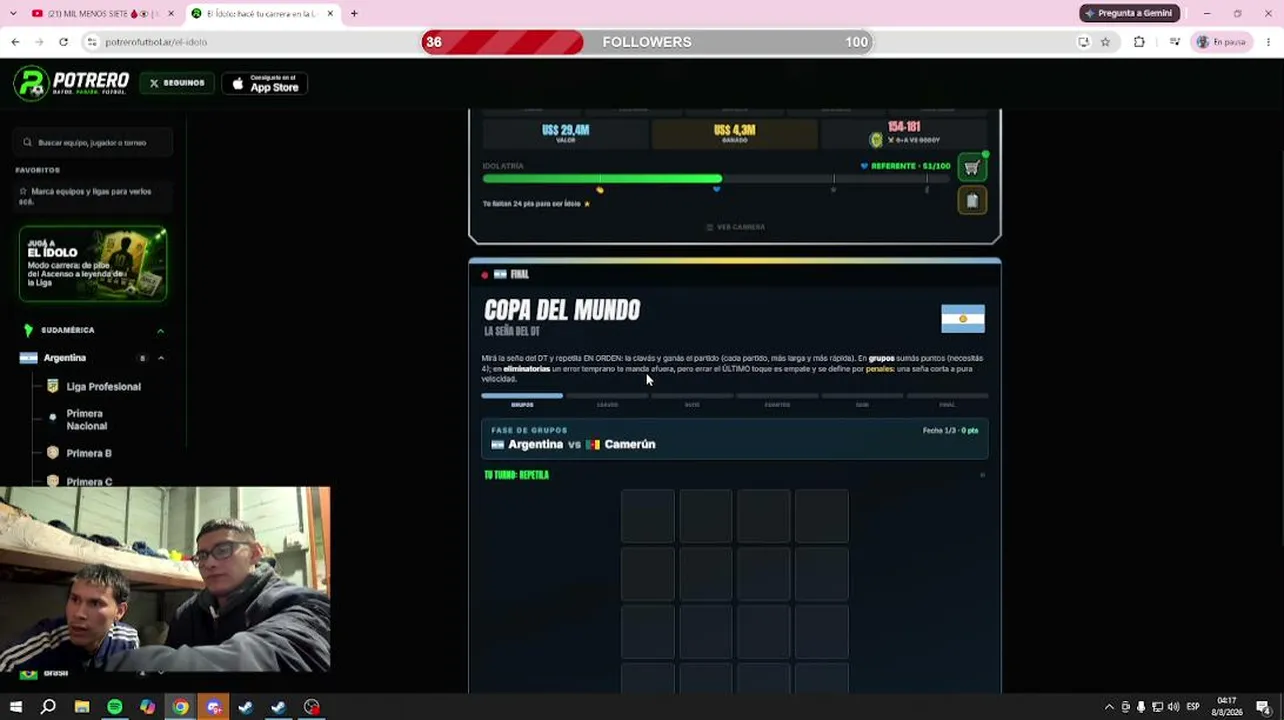Image resolution: width=1284 pixels, height=720 pixels.
Task: Go forward in the browser
Action: point(39,42)
